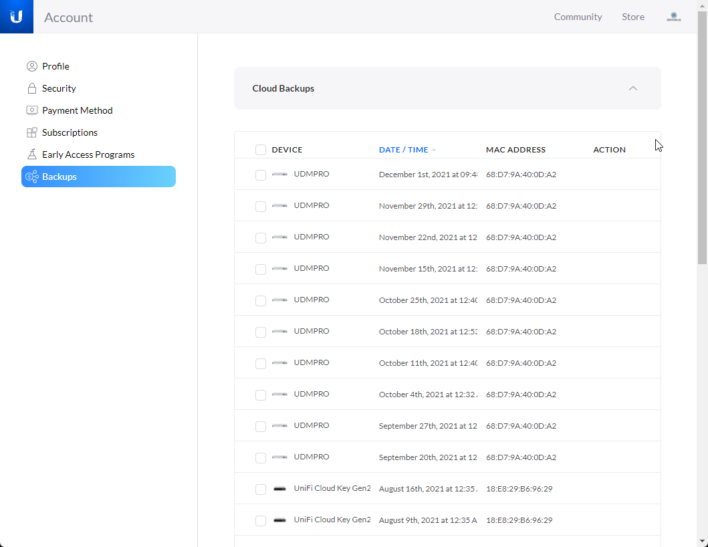Viewport: 708px width, 547px height.
Task: Toggle the select-all checkbox in the DEVICE header
Action: pos(260,150)
